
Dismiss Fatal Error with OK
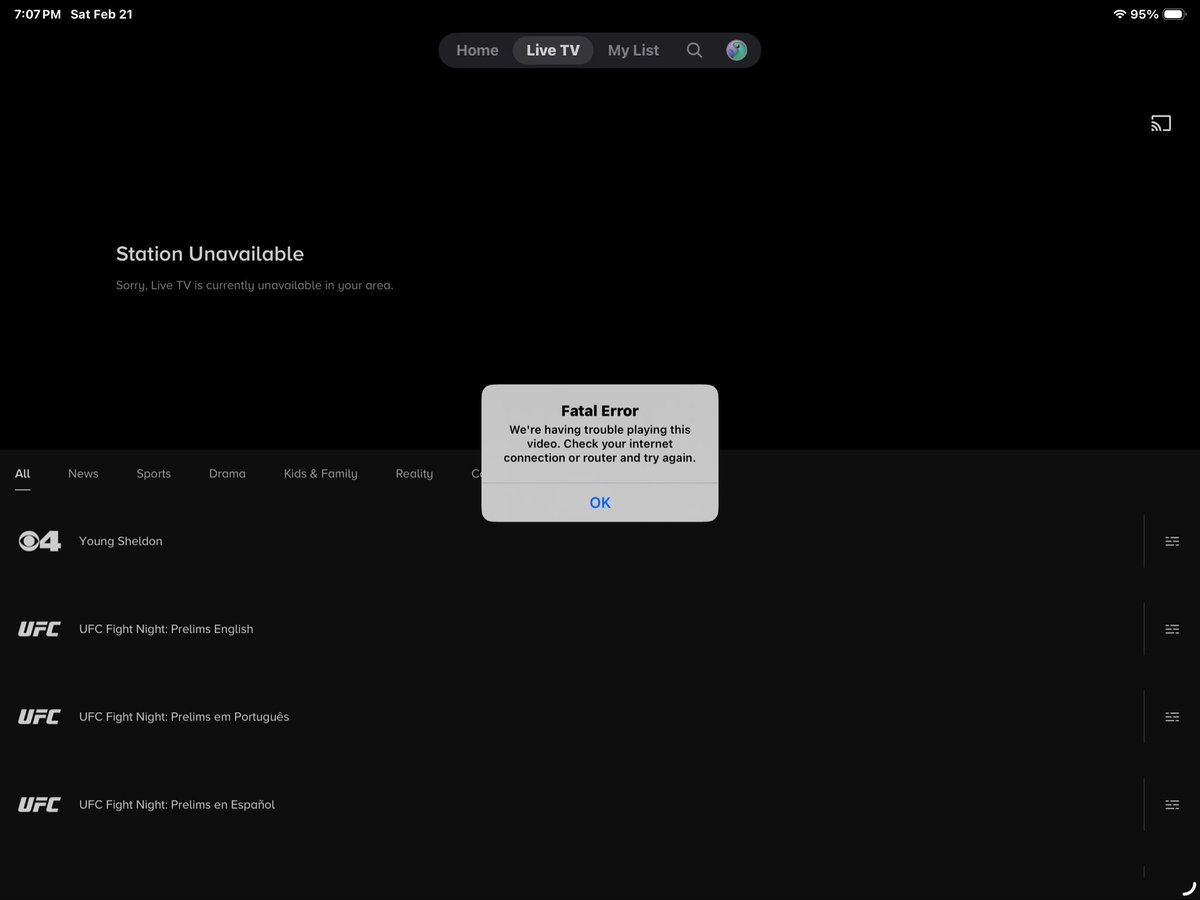pyautogui.click(x=600, y=502)
